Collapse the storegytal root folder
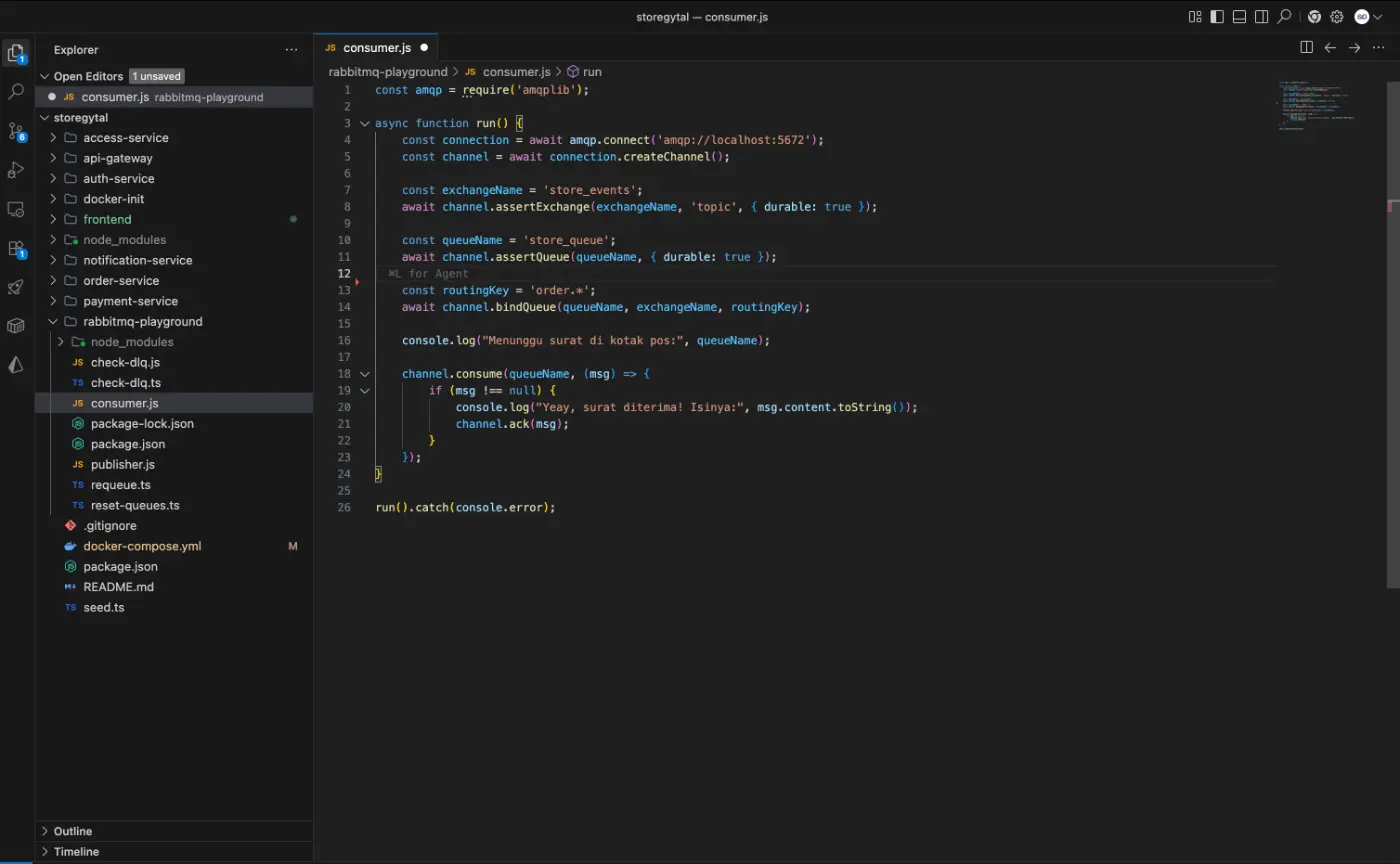The image size is (1400, 864). pyautogui.click(x=44, y=117)
